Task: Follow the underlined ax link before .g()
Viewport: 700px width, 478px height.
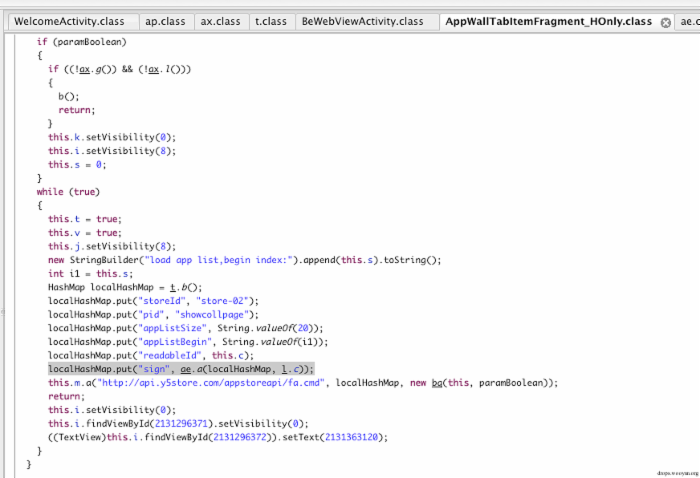Action: (84, 69)
